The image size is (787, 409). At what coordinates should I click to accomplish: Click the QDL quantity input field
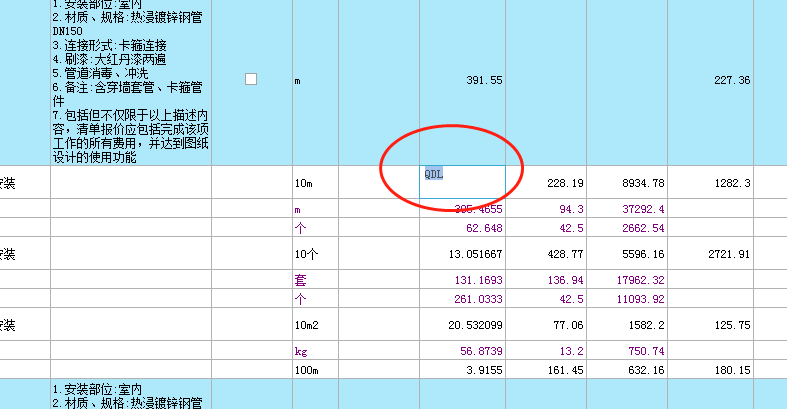click(x=462, y=182)
